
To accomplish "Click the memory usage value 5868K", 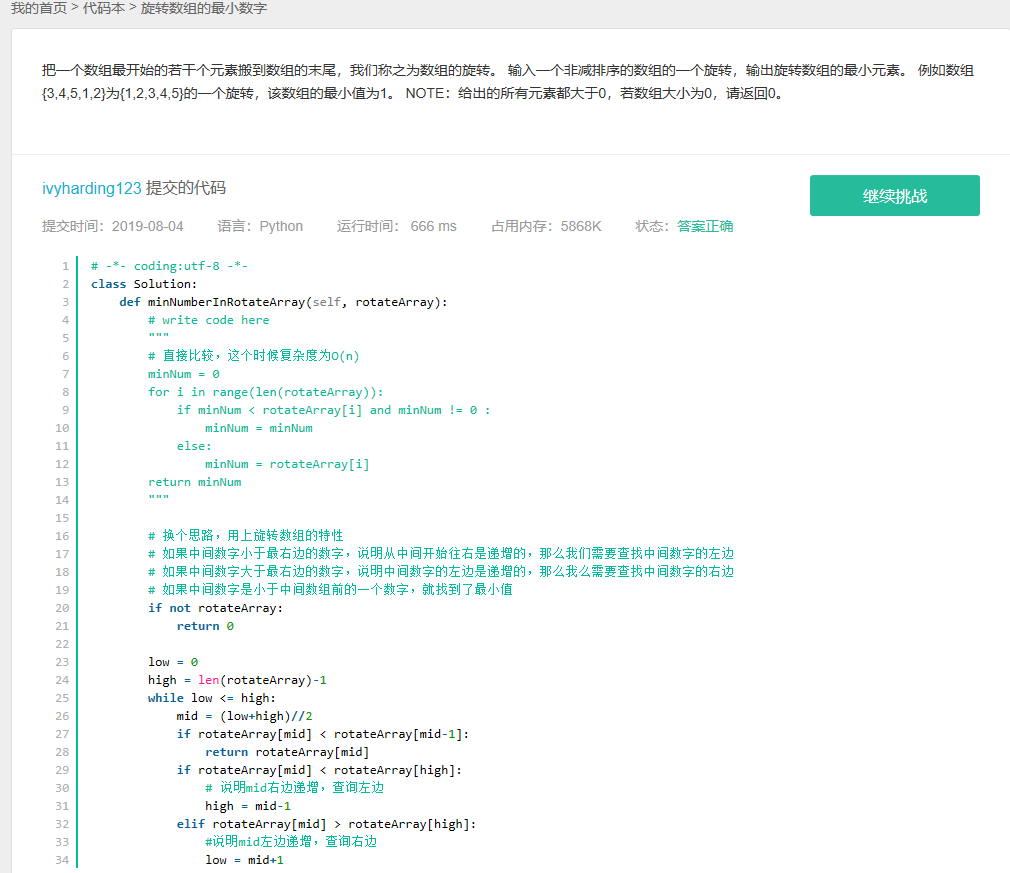I will 580,226.
